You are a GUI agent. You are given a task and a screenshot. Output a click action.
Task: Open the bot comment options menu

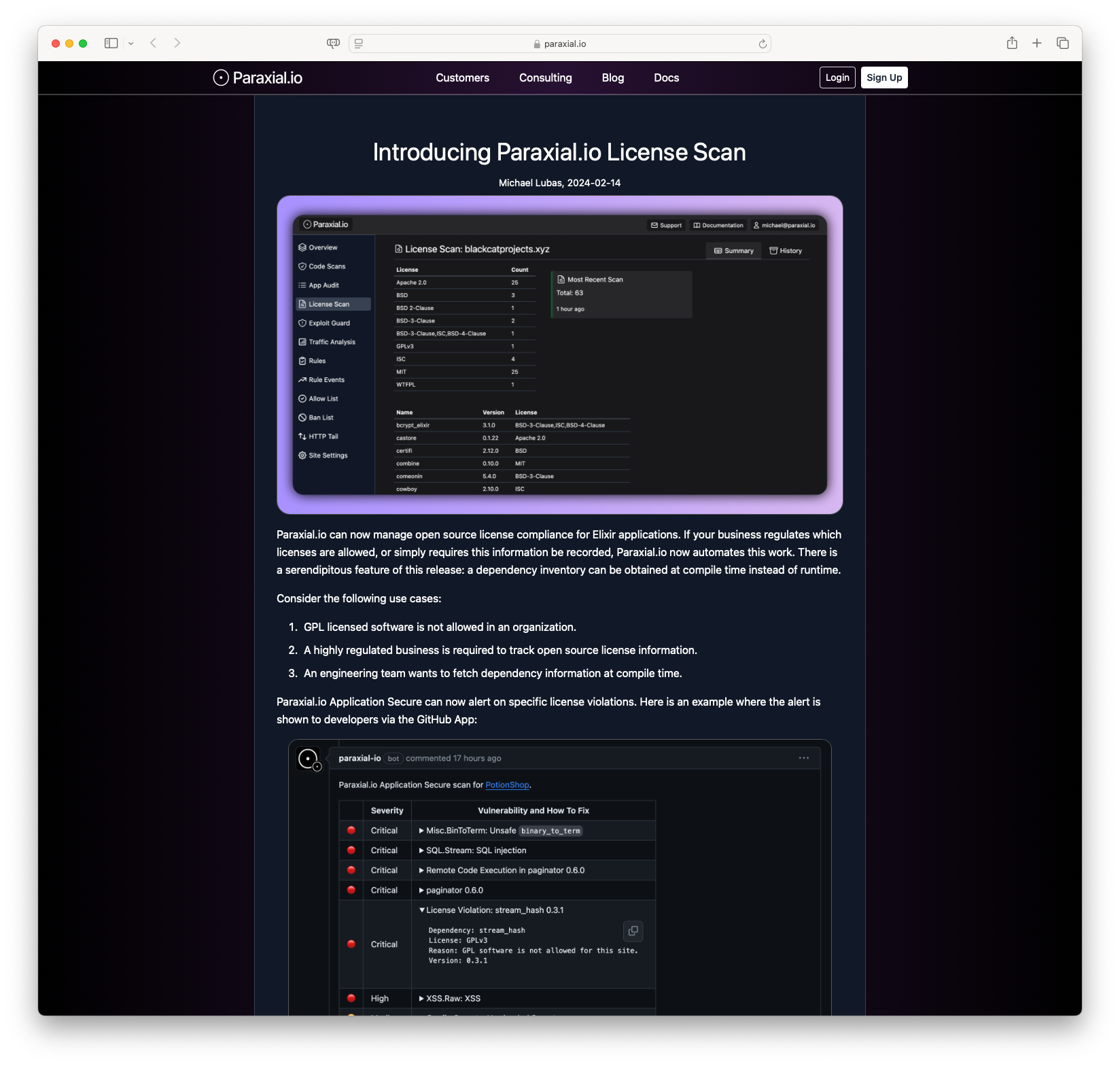(805, 757)
